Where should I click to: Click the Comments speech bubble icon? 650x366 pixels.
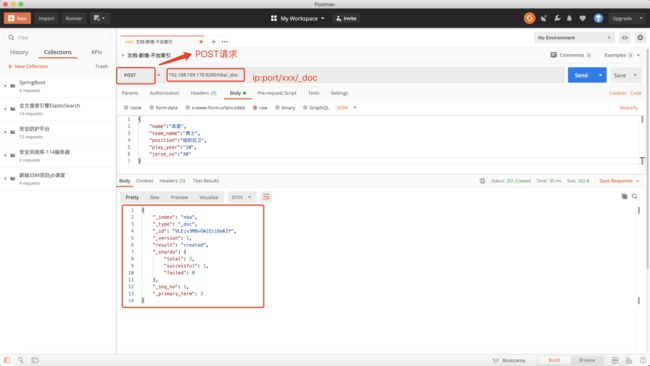553,55
